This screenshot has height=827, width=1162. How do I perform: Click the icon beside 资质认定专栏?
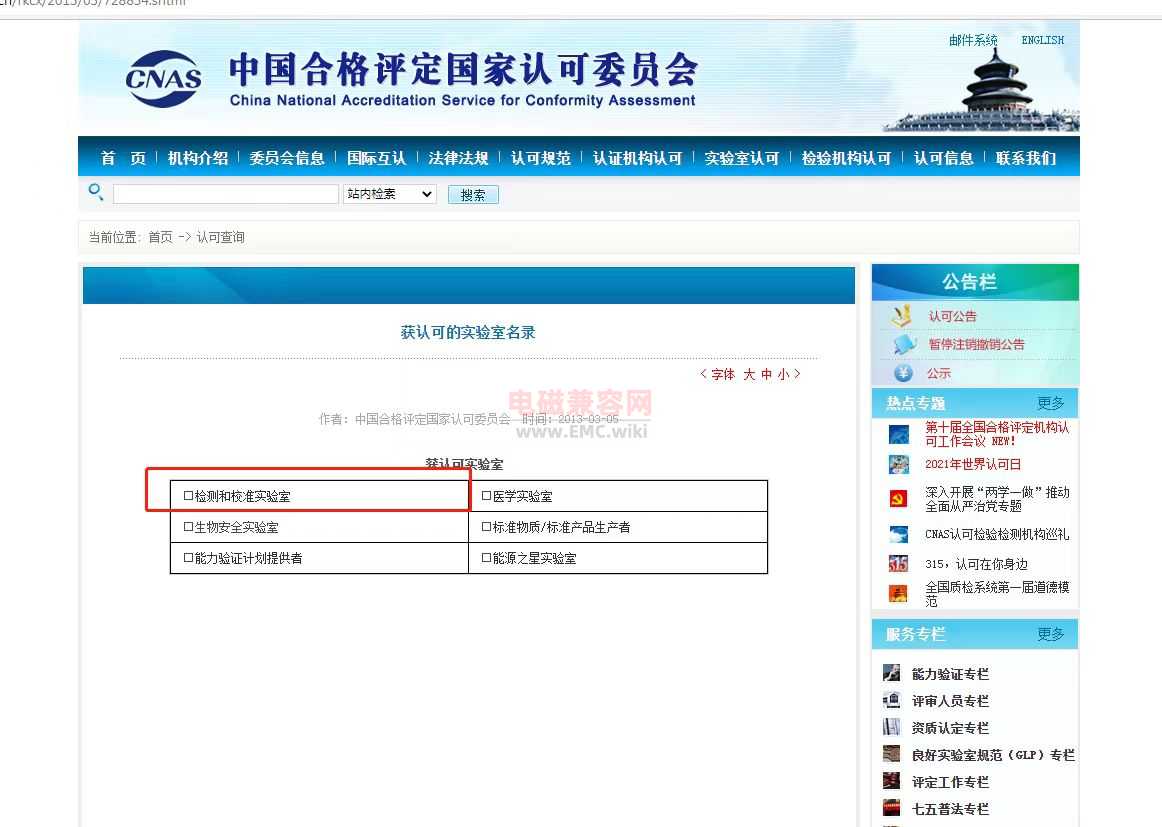[892, 727]
